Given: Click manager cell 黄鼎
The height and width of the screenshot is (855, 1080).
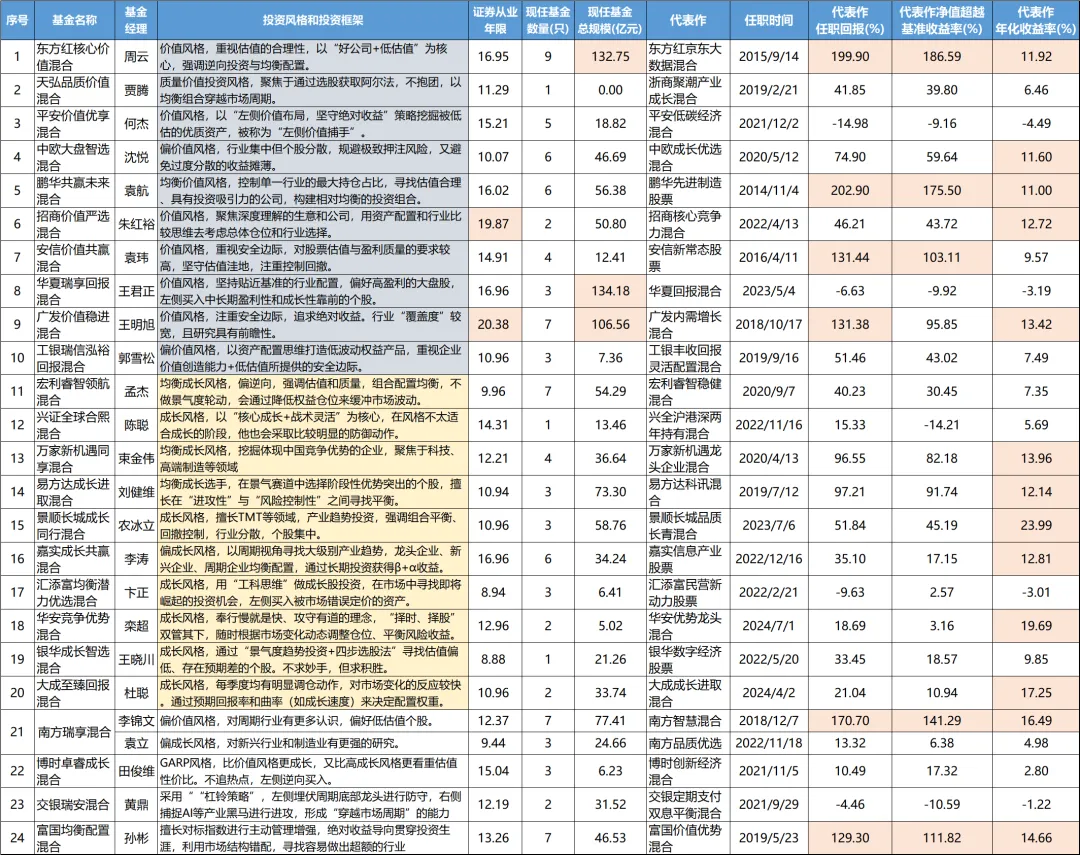Looking at the screenshot, I should tap(136, 805).
